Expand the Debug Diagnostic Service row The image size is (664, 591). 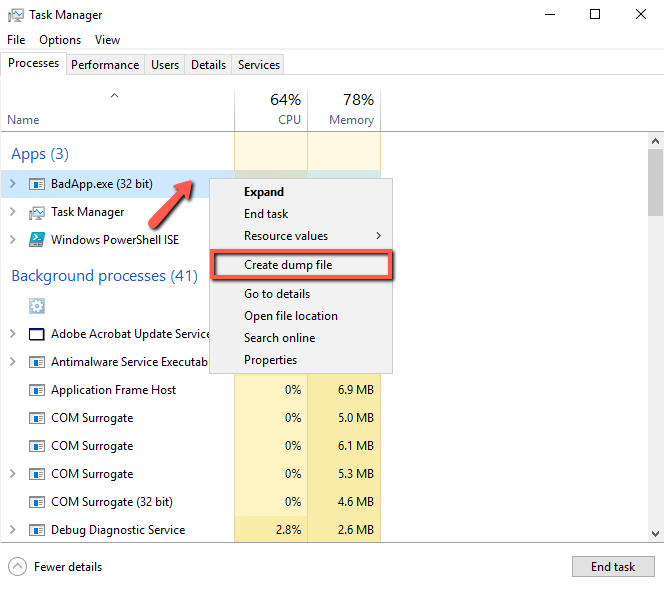point(13,530)
